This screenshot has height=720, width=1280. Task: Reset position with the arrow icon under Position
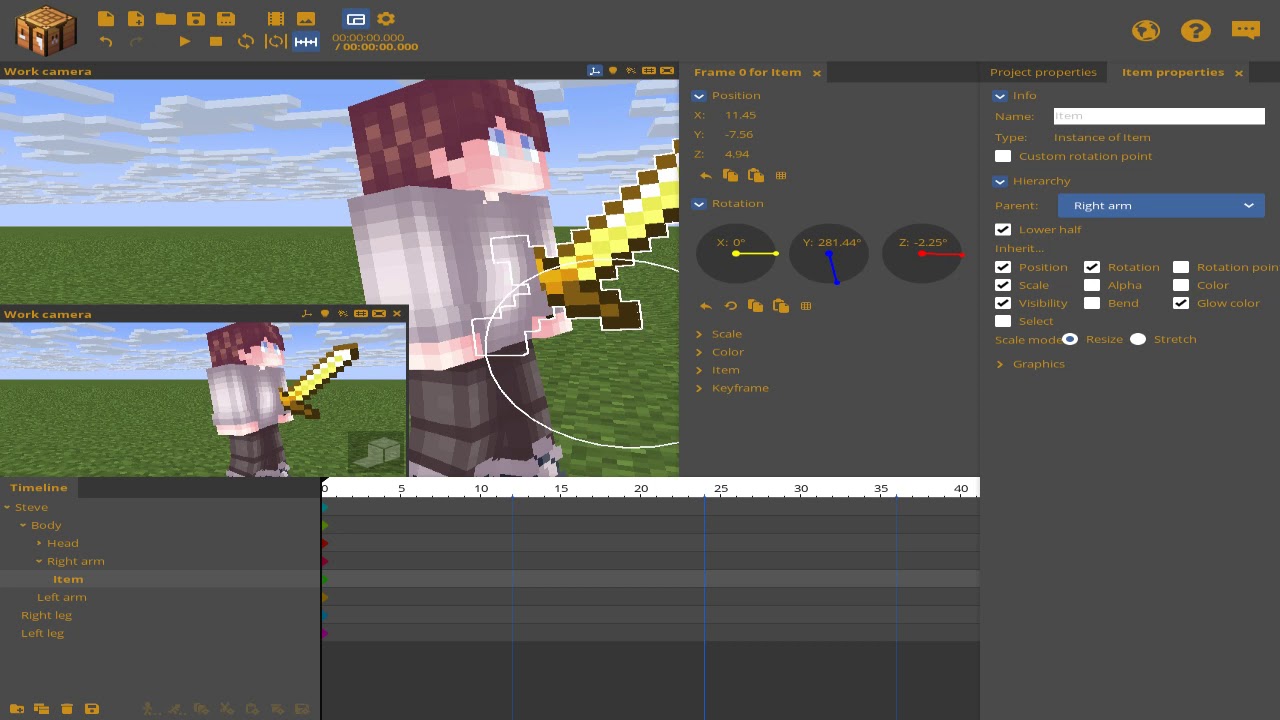point(706,176)
